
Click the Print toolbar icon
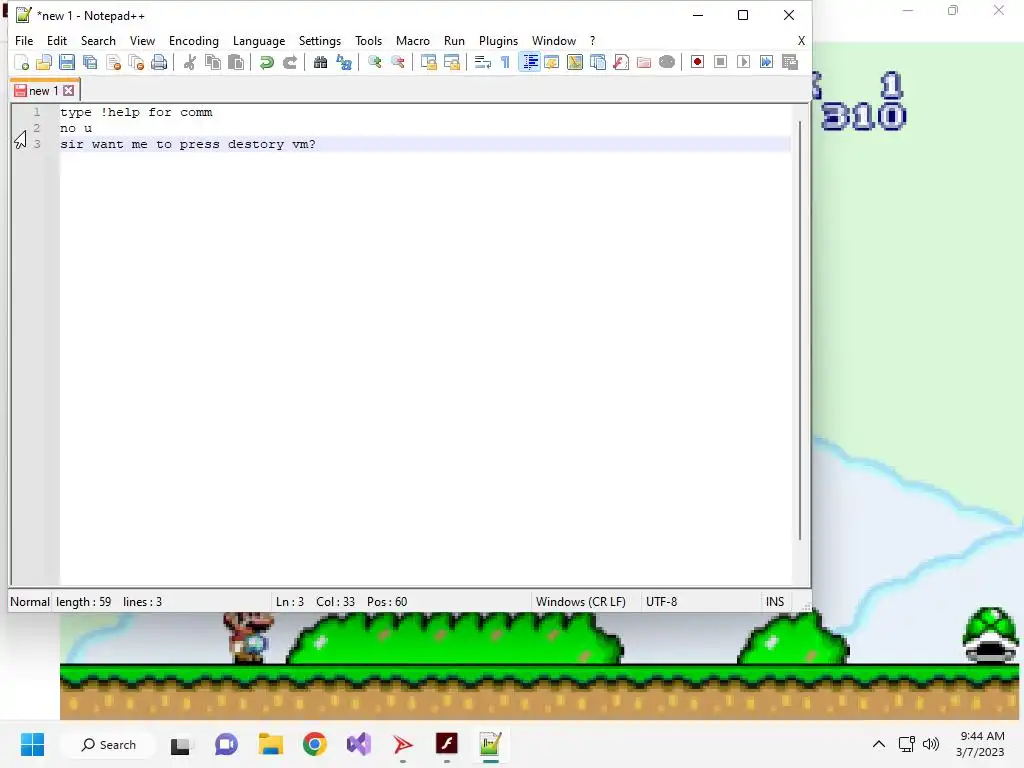(x=159, y=63)
